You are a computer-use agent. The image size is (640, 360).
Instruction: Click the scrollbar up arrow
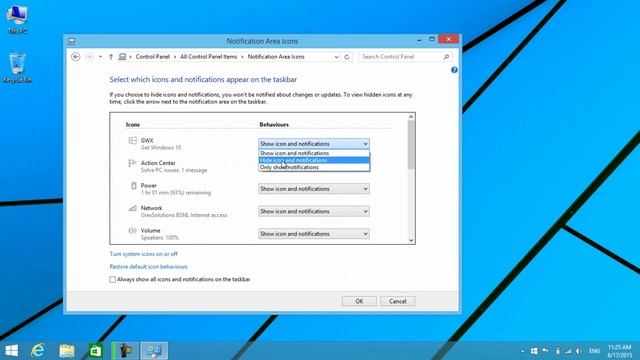411,117
